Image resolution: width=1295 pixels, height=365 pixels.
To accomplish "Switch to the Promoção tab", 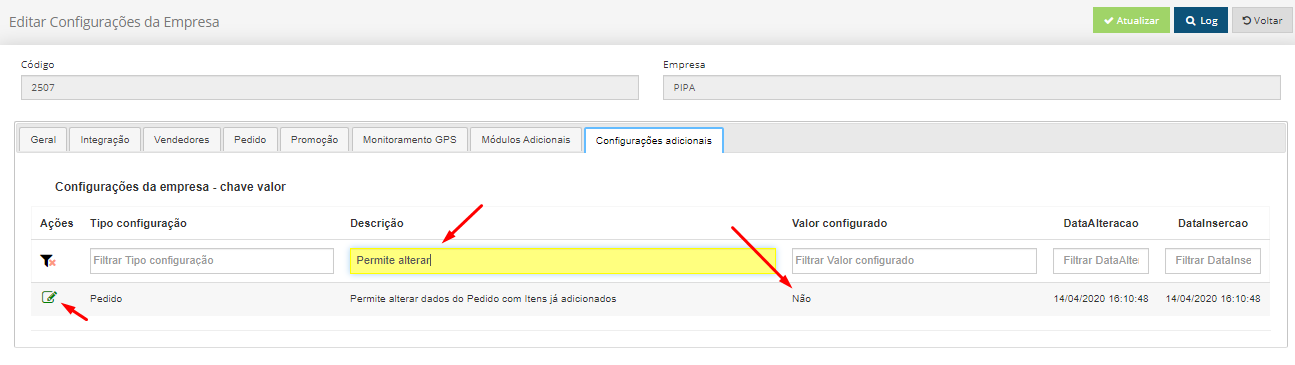I will (x=314, y=140).
